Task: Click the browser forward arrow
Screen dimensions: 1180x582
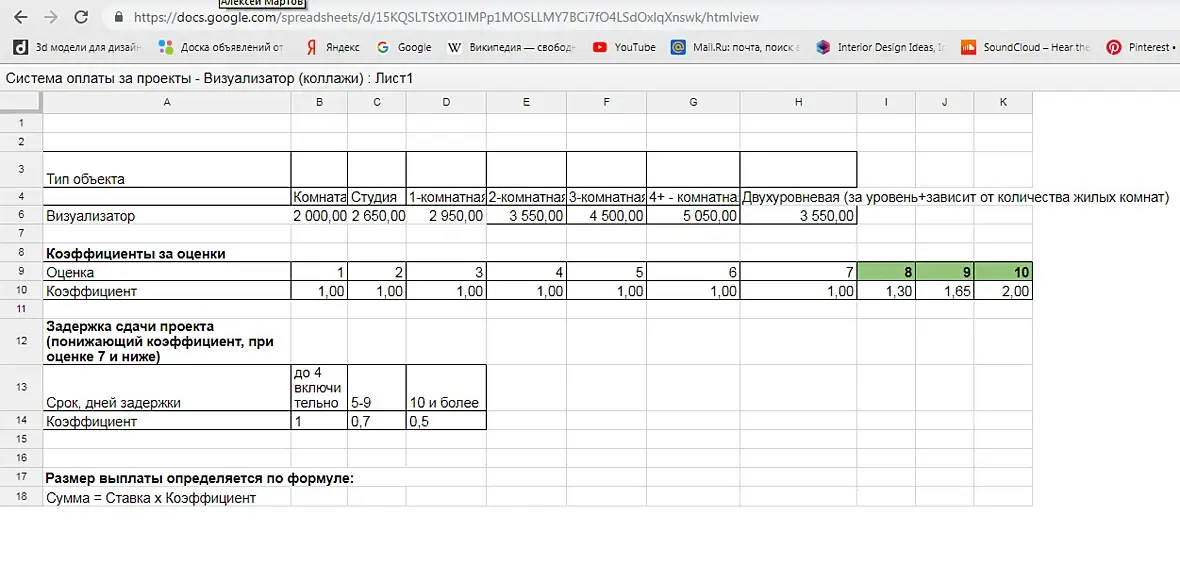Action: coord(50,16)
